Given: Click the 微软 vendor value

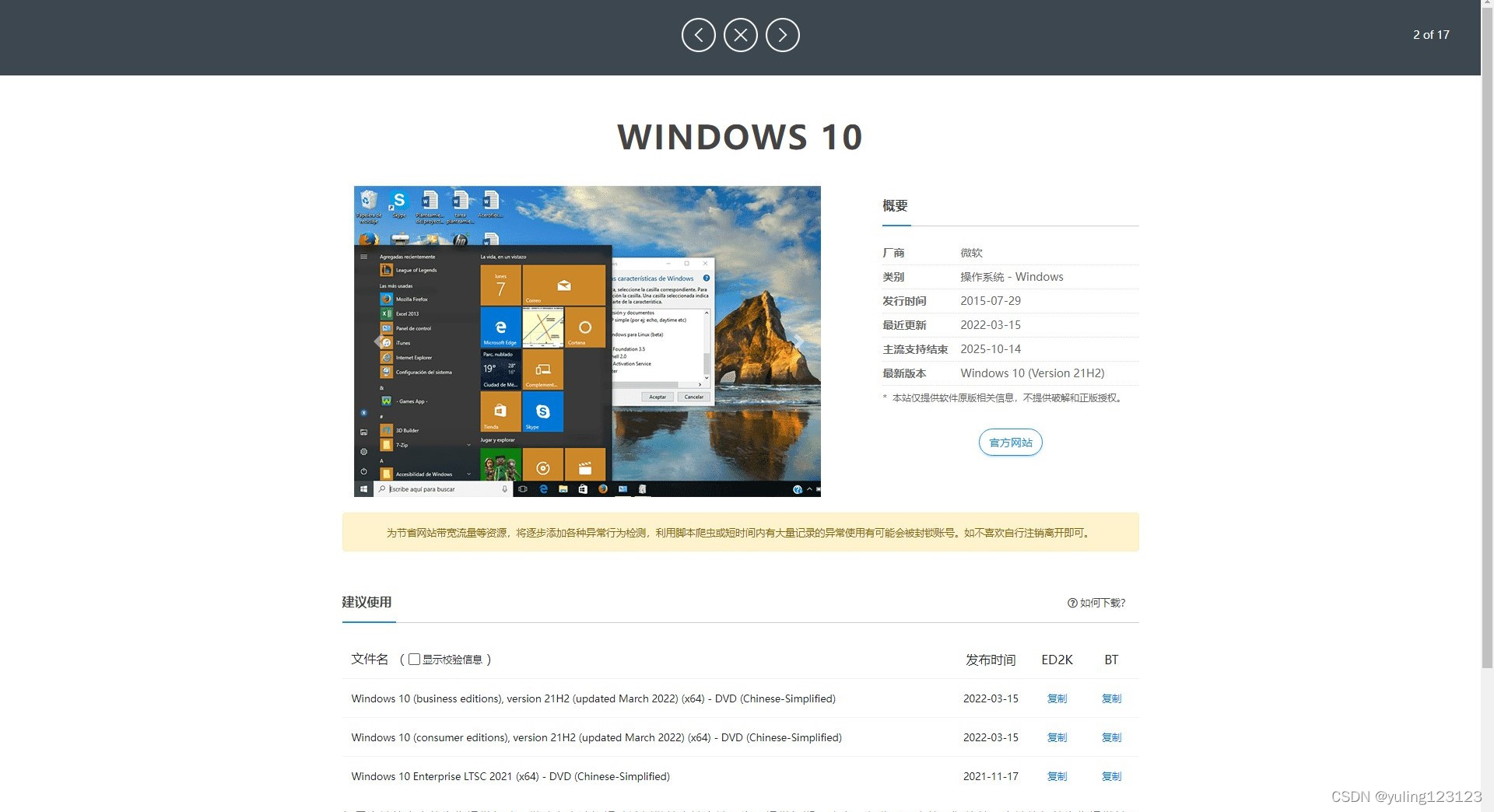Looking at the screenshot, I should pyautogui.click(x=971, y=253).
